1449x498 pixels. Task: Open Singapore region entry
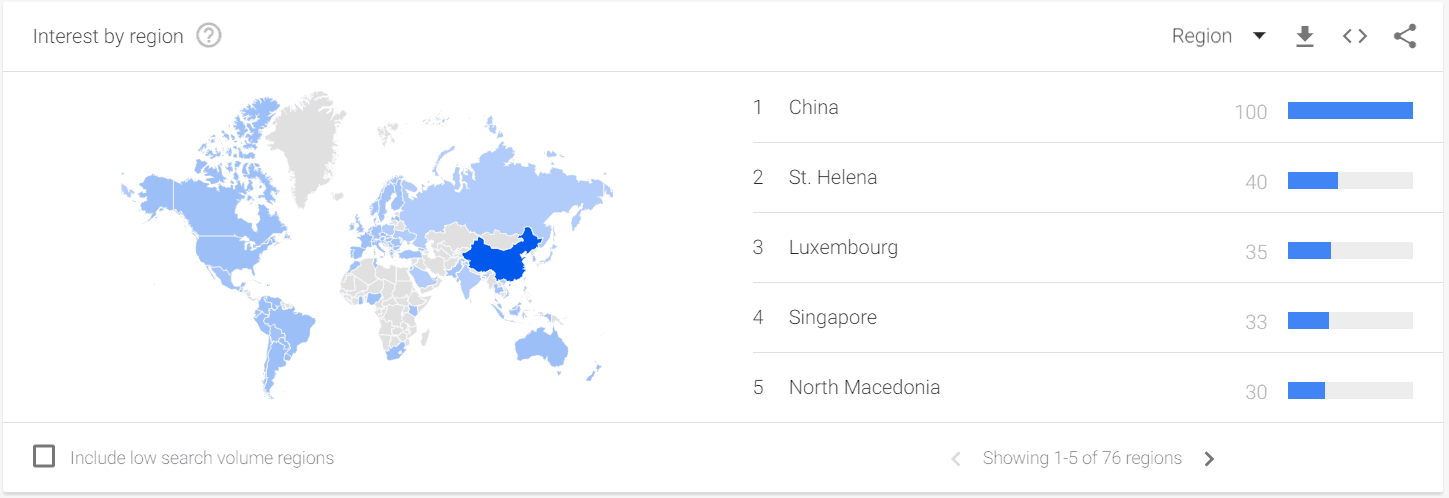click(832, 317)
